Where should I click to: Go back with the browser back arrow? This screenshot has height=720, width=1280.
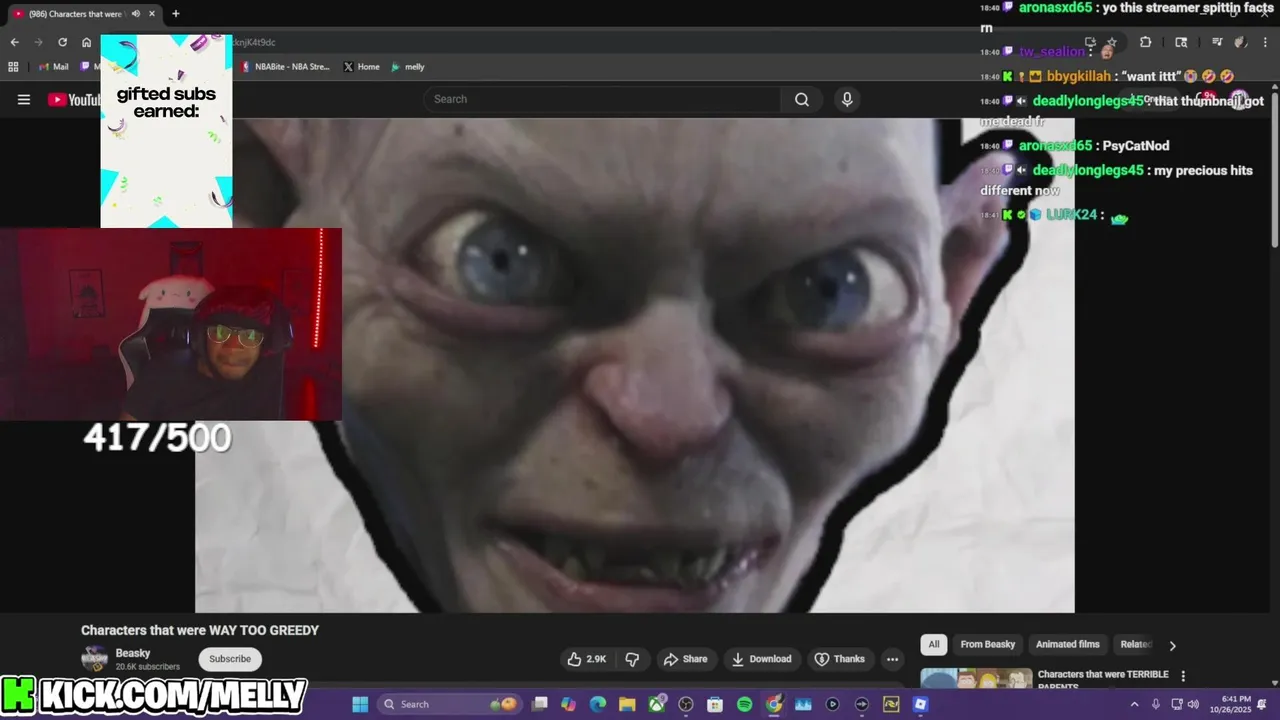(x=14, y=42)
